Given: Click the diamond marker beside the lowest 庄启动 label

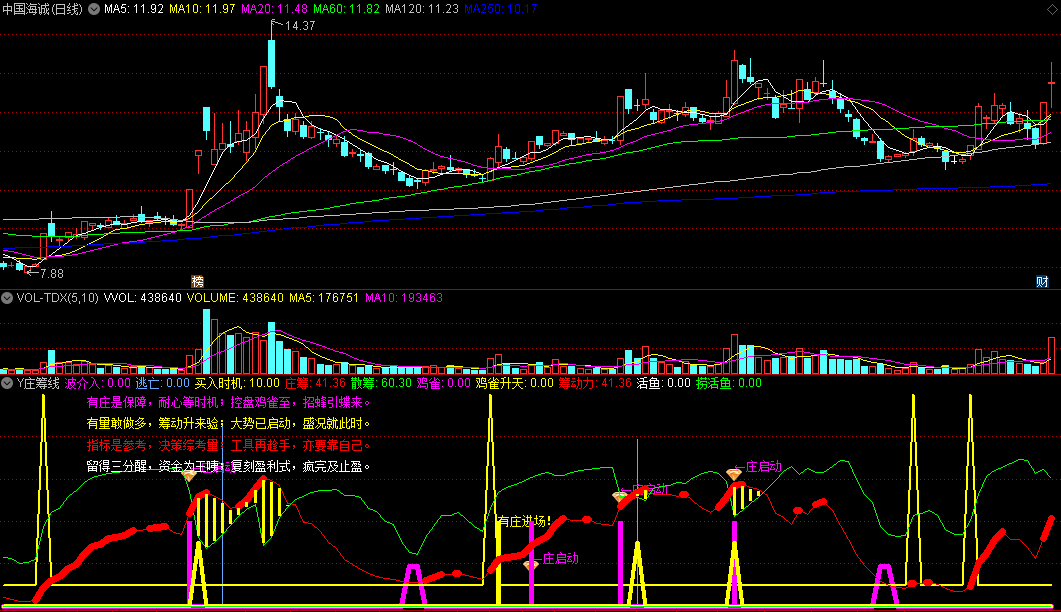Looking at the screenshot, I should point(531,564).
